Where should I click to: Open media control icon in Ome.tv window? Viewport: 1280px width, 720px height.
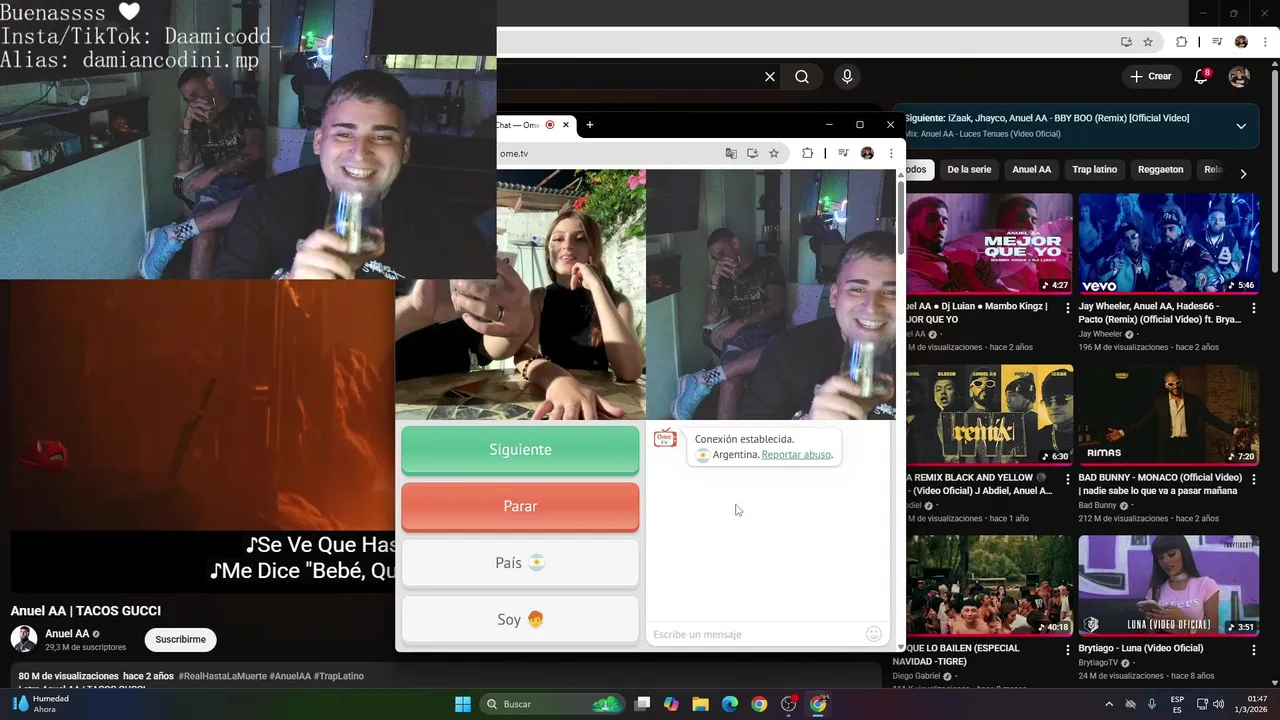843,153
